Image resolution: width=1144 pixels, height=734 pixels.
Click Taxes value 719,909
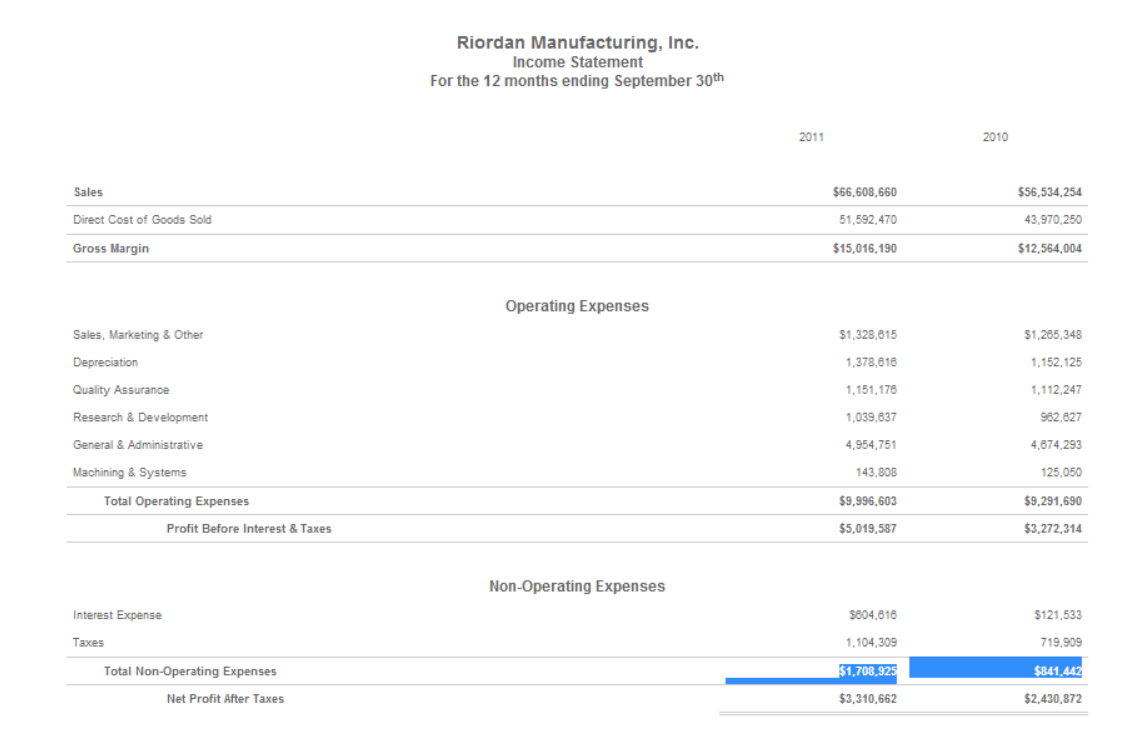(1061, 643)
